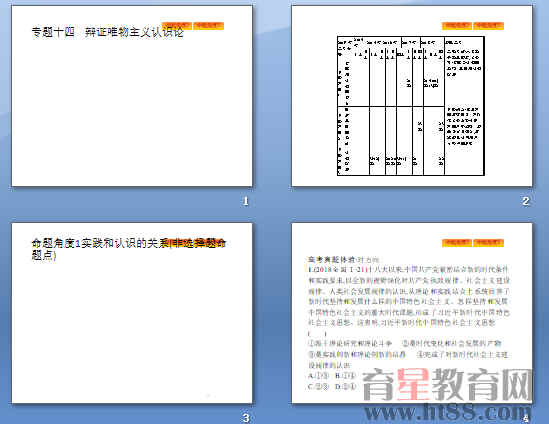Screen dimensions: 549x424
Task: Click the slide number 1 label
Action: (246, 201)
